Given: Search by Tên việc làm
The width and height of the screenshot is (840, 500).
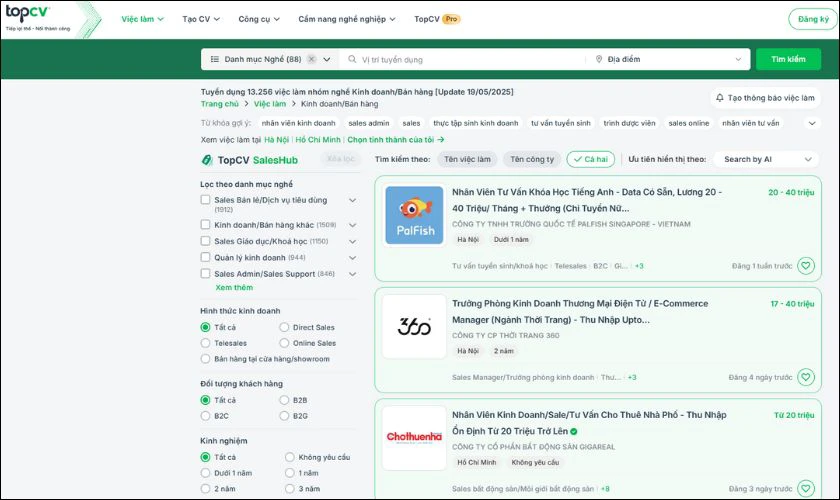Looking at the screenshot, I should [x=467, y=159].
